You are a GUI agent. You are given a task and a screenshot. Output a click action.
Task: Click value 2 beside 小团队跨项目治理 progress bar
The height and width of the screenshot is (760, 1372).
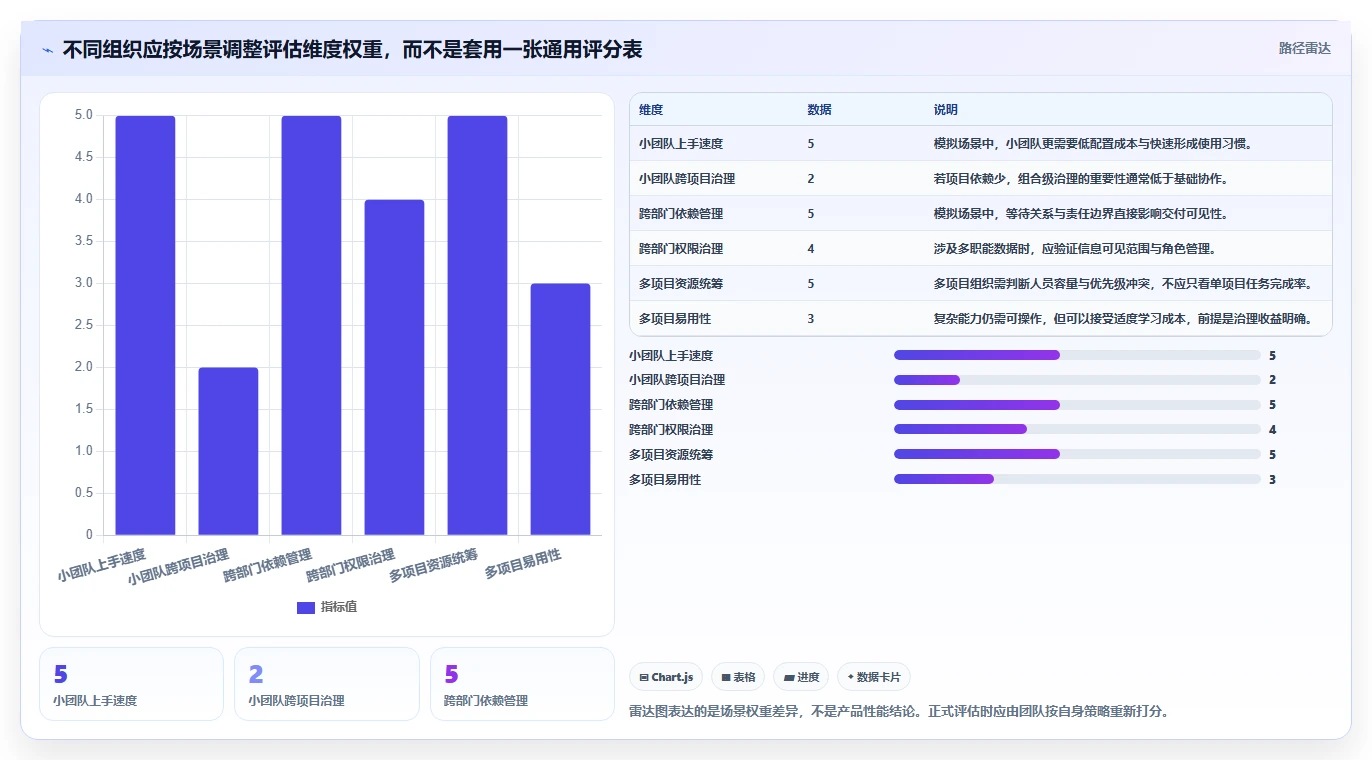[1272, 380]
